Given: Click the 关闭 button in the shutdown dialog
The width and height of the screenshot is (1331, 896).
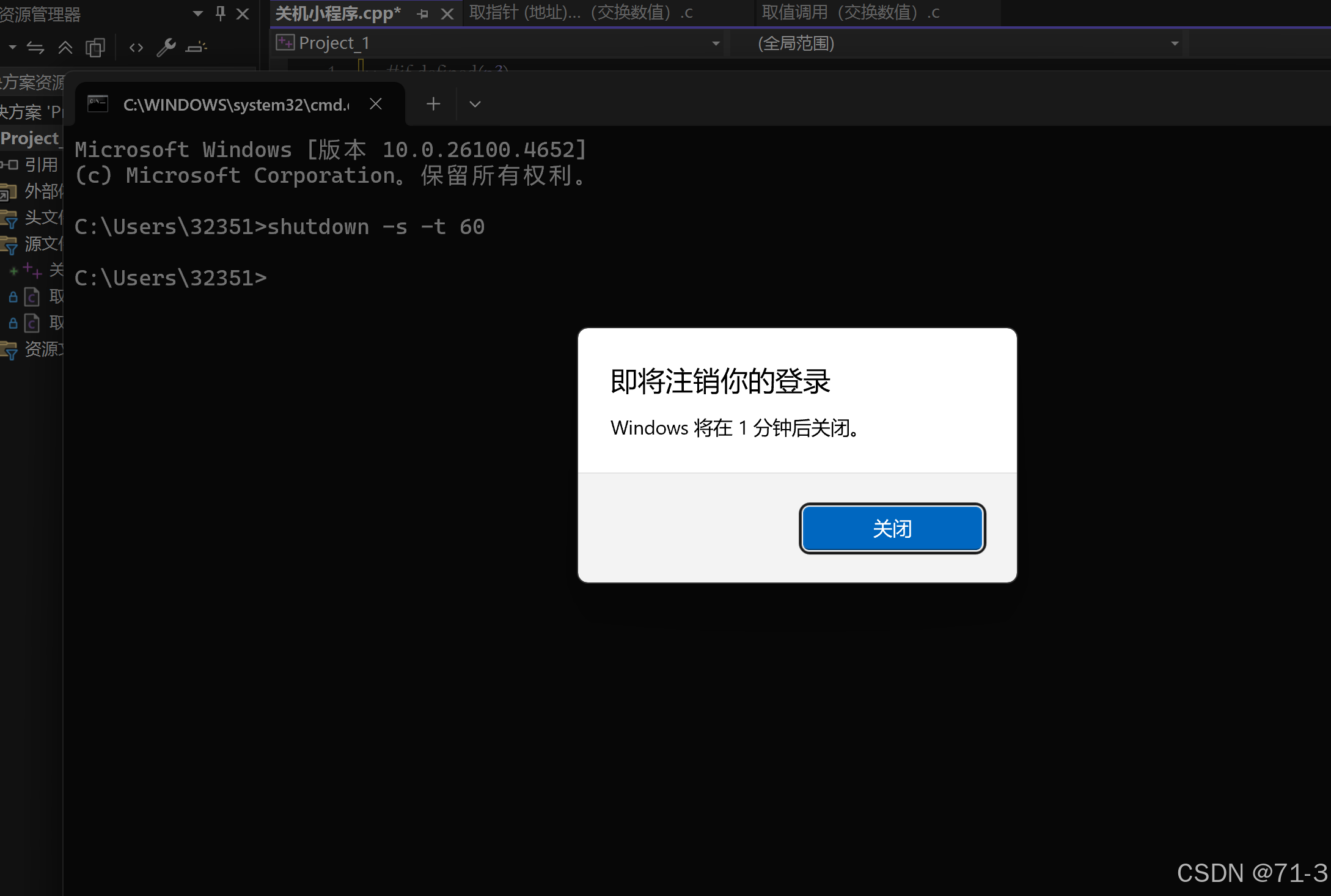Looking at the screenshot, I should point(892,528).
